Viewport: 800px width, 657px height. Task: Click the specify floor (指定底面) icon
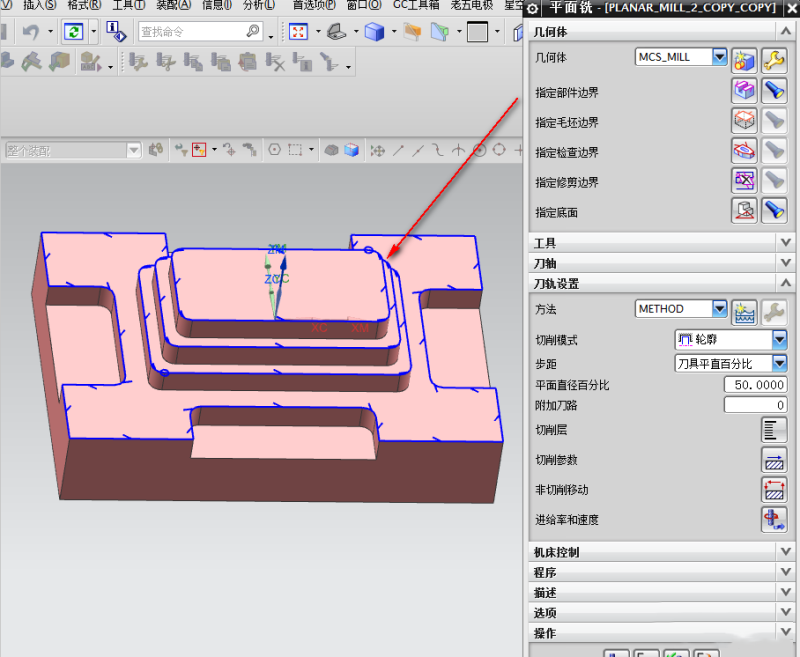[x=744, y=211]
